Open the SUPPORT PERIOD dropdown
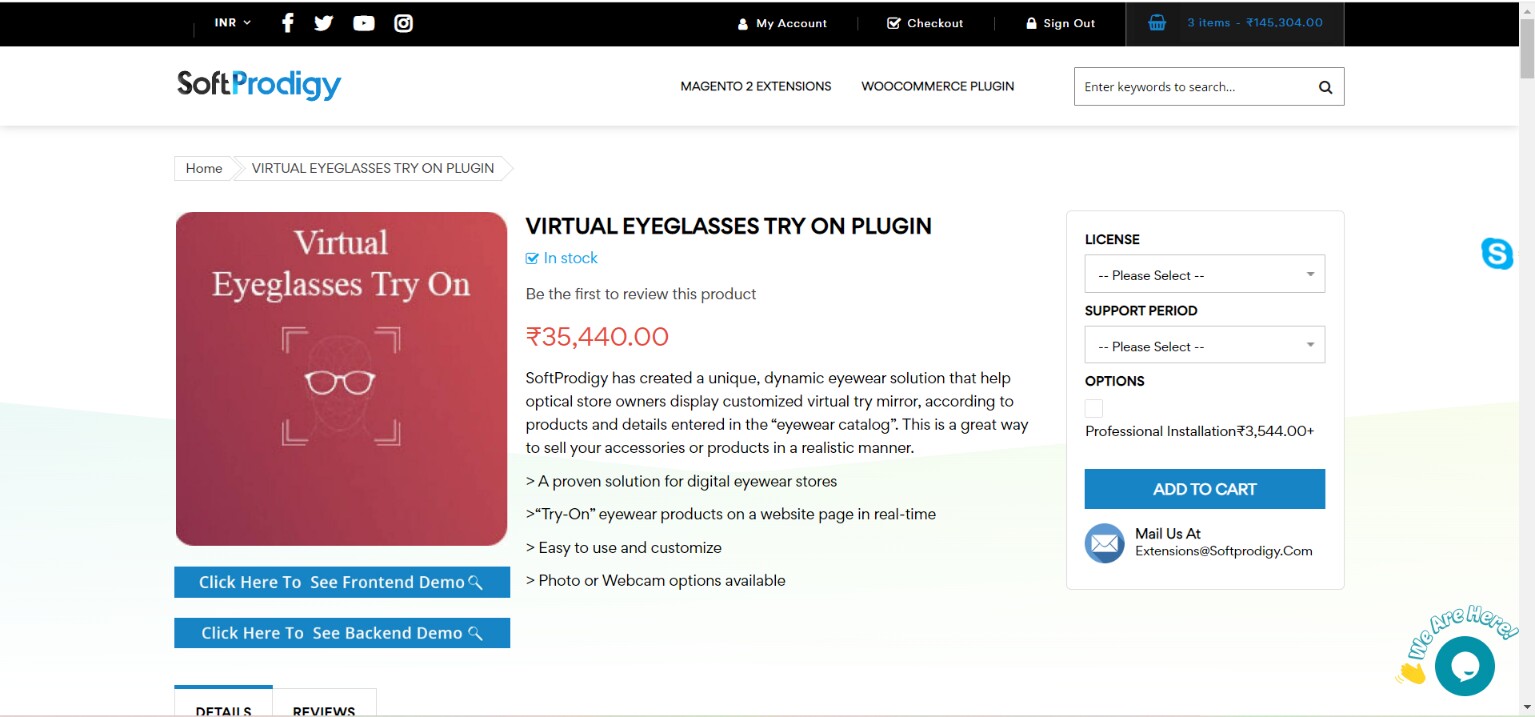The height and width of the screenshot is (717, 1535). tap(1204, 344)
